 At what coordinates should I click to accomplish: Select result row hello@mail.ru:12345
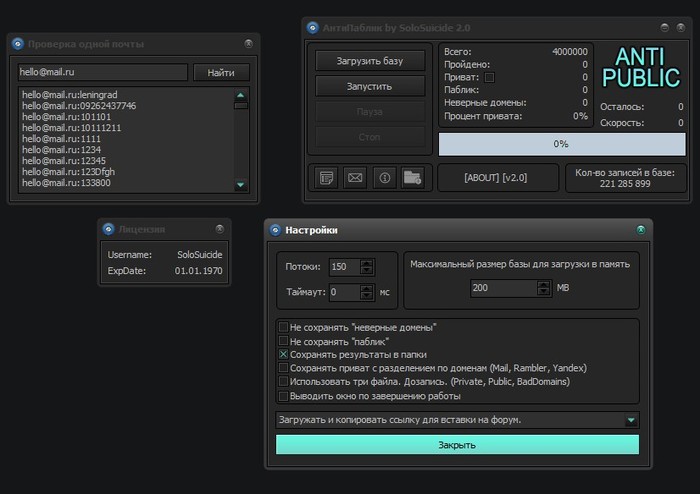pos(64,161)
